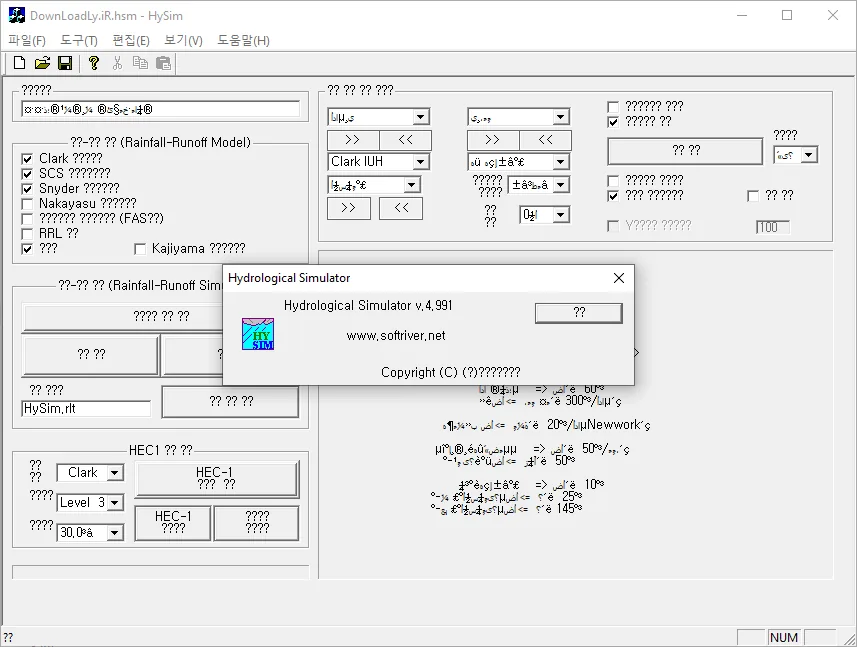
Task: Click the HySim logo in the About dialog
Action: click(258, 334)
